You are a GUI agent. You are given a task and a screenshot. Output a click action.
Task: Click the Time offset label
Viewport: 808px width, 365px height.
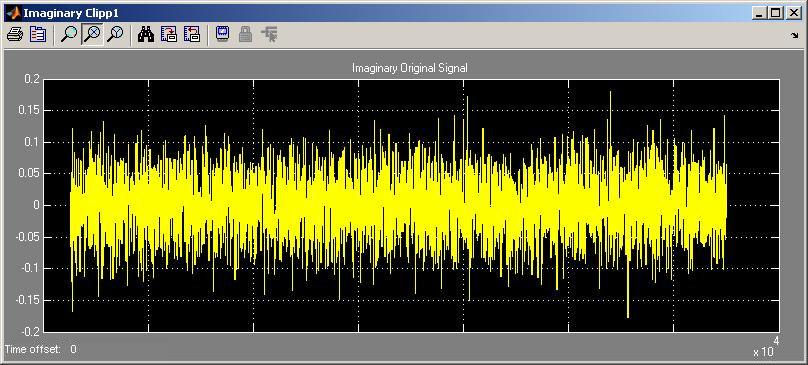(32, 349)
